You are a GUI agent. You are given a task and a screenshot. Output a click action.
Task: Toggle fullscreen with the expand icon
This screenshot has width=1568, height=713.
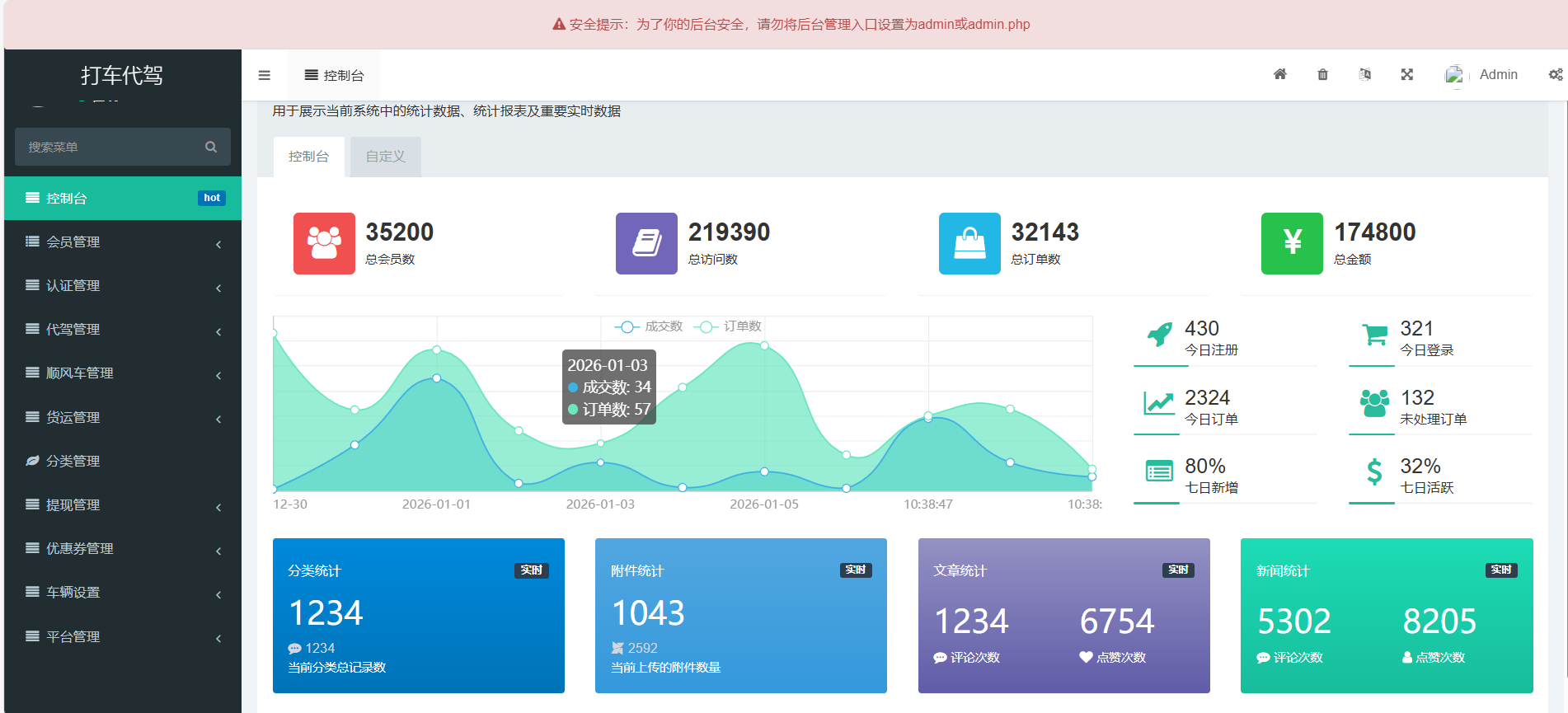click(x=1406, y=74)
